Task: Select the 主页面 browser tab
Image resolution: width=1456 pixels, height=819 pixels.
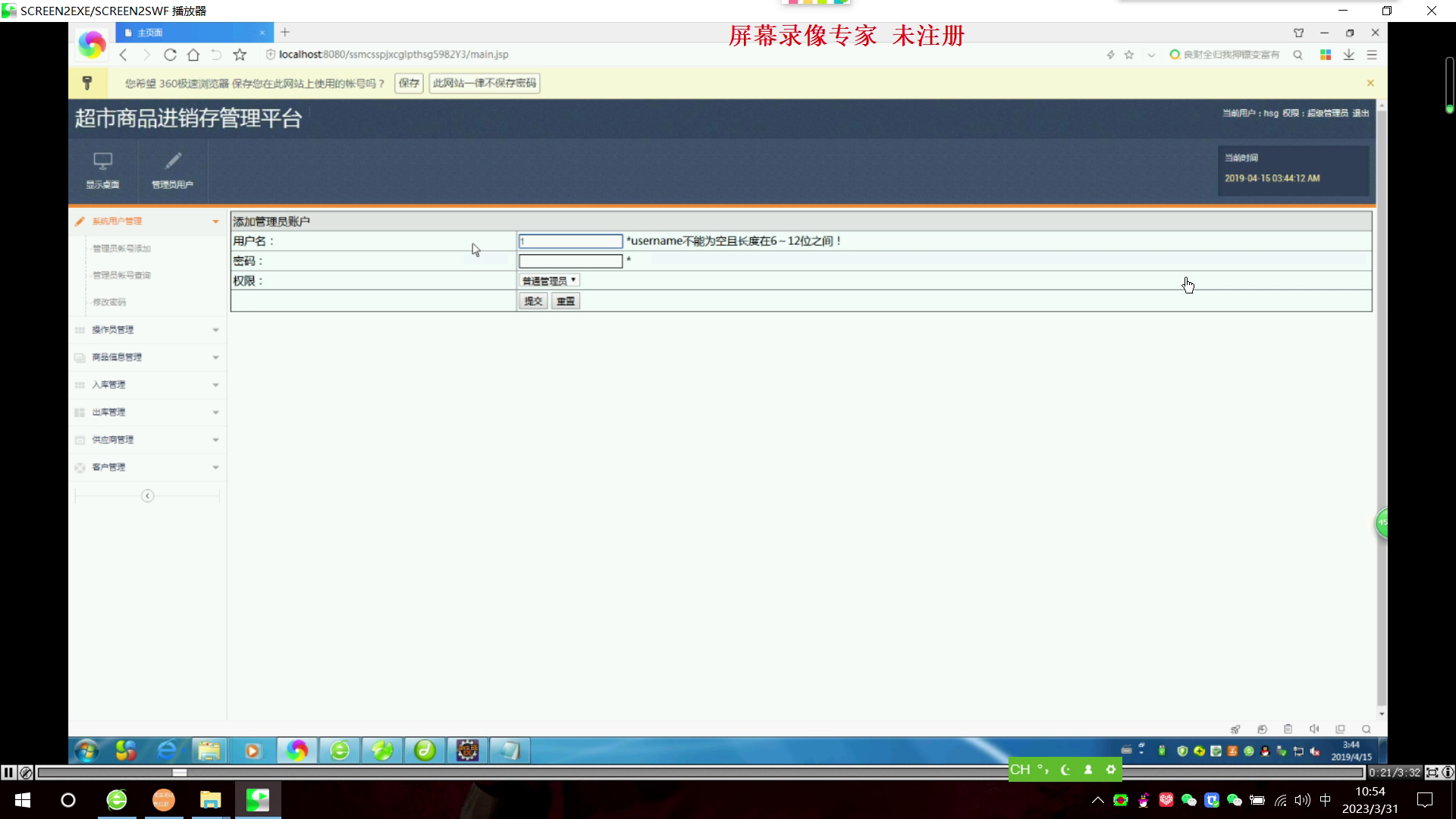Action: point(194,33)
